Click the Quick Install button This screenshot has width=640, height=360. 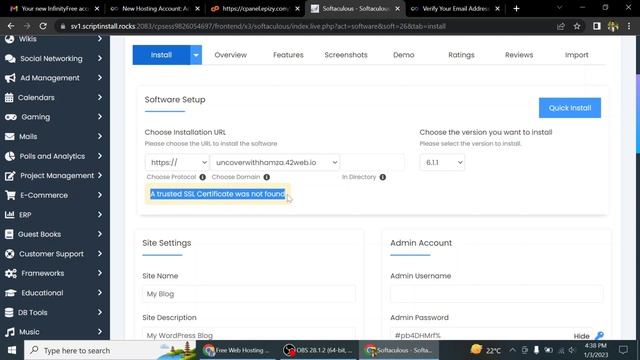pos(569,108)
